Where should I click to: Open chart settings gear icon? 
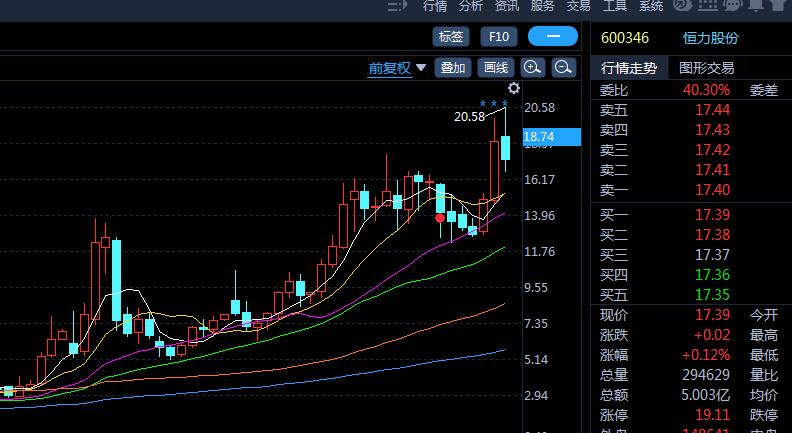click(x=514, y=89)
